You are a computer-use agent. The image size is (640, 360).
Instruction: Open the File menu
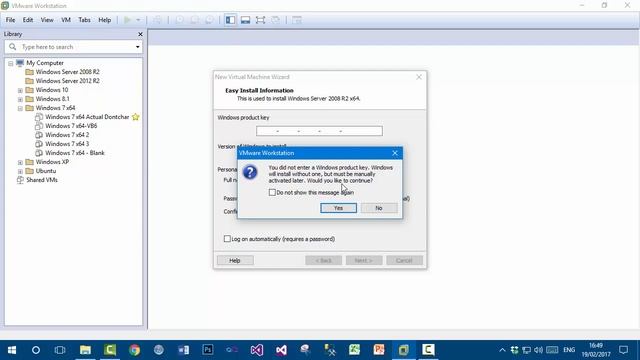click(x=10, y=20)
